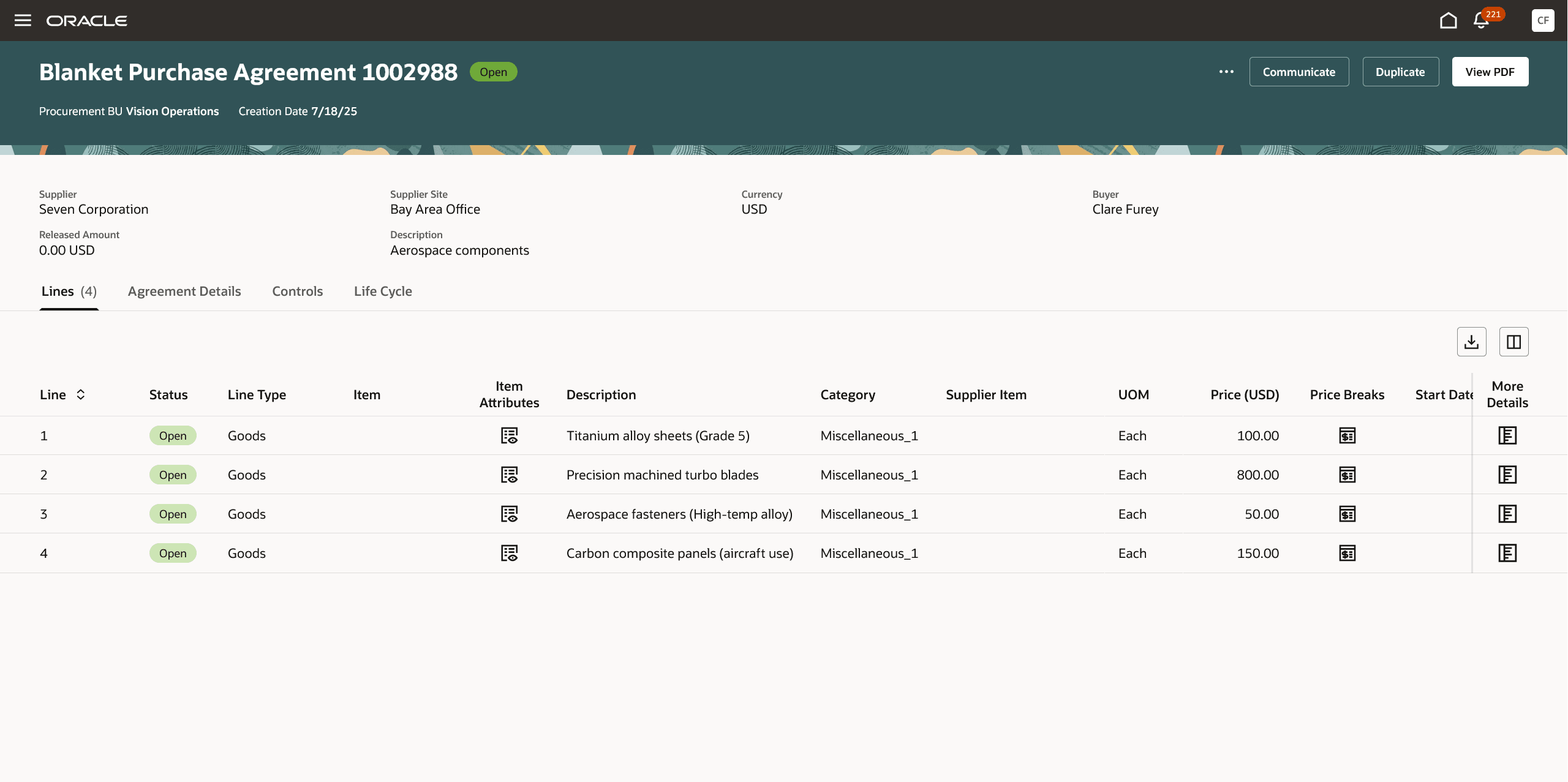The height and width of the screenshot is (782, 1568).
Task: Open price breaks for Precision machined turbo blades
Action: (1347, 475)
